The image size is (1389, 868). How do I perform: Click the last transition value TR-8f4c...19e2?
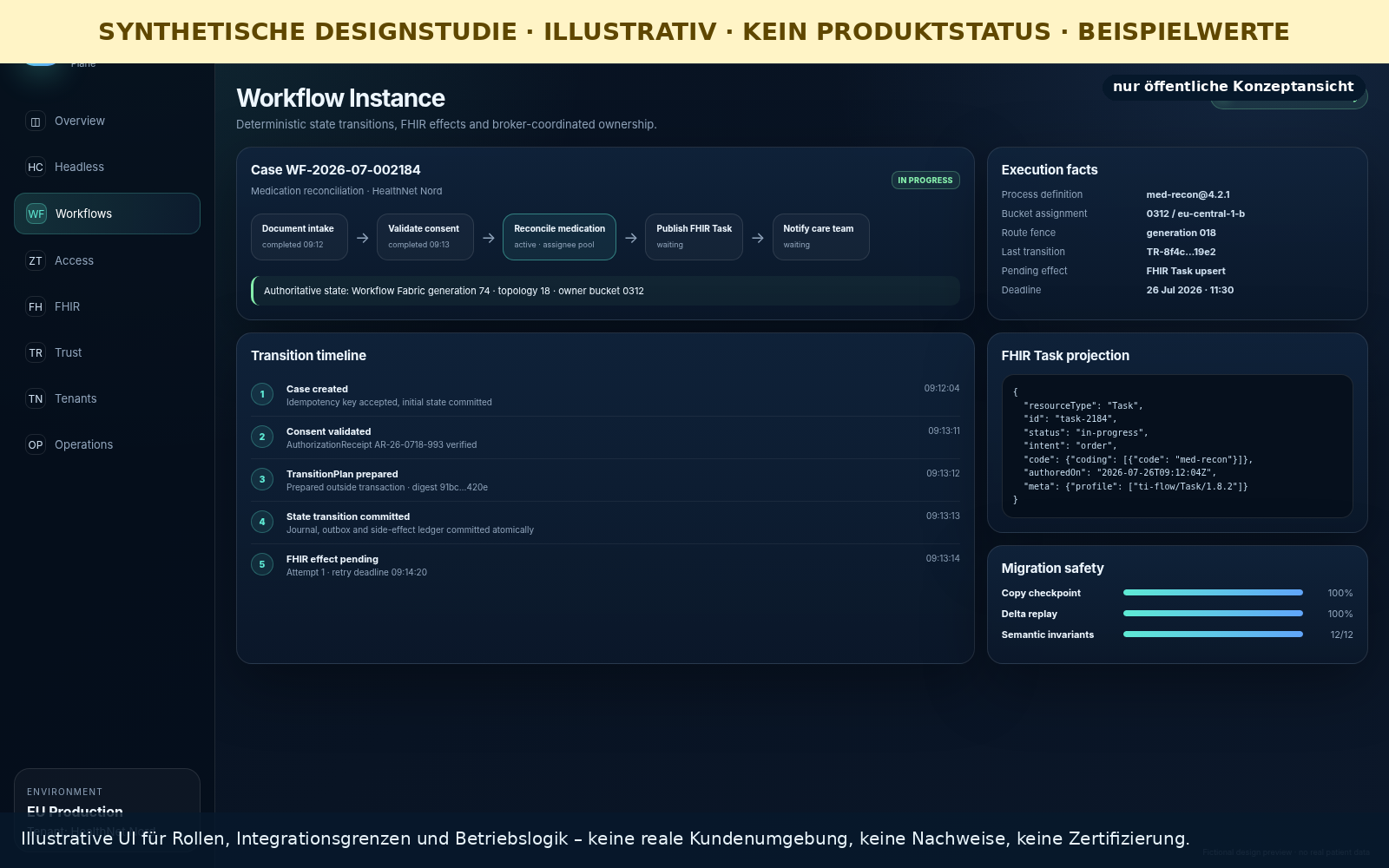coord(1181,252)
